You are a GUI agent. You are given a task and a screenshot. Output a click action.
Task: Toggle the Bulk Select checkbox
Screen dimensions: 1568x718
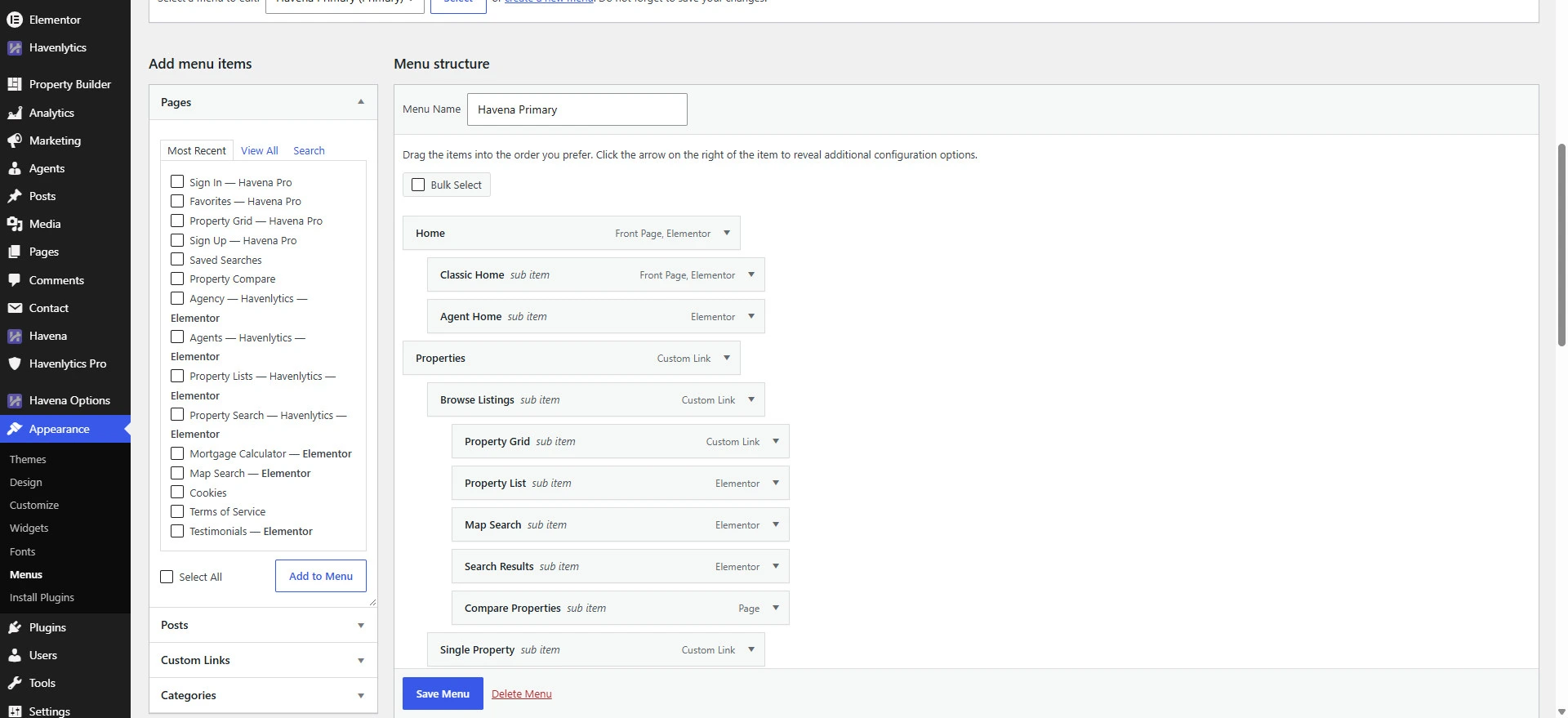418,185
